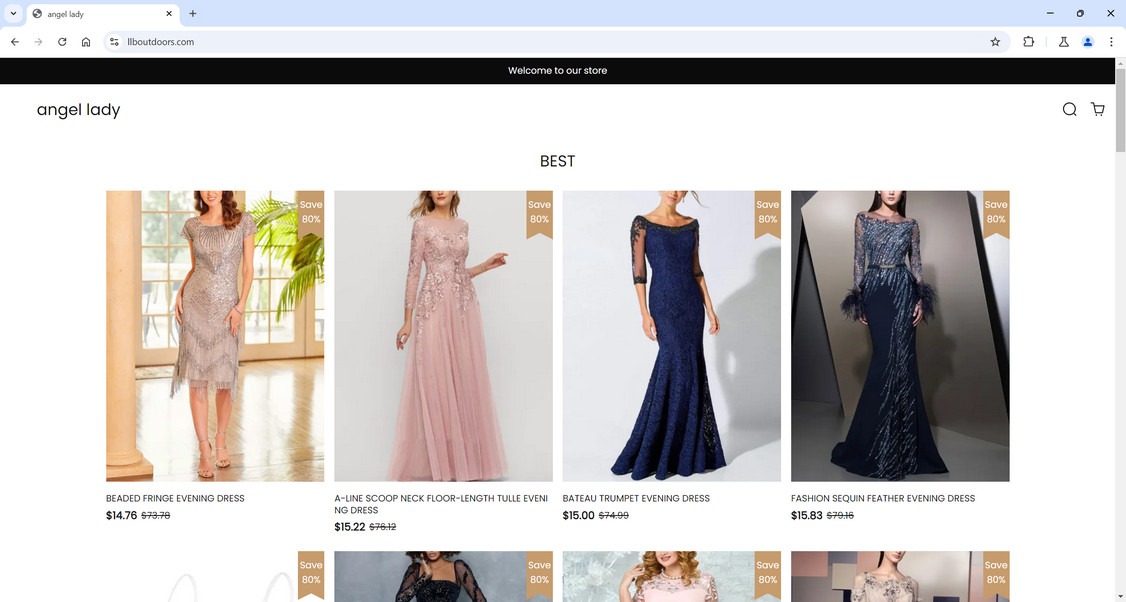
Task: Click Beaded Fringe Evening Dress title
Action: click(175, 498)
